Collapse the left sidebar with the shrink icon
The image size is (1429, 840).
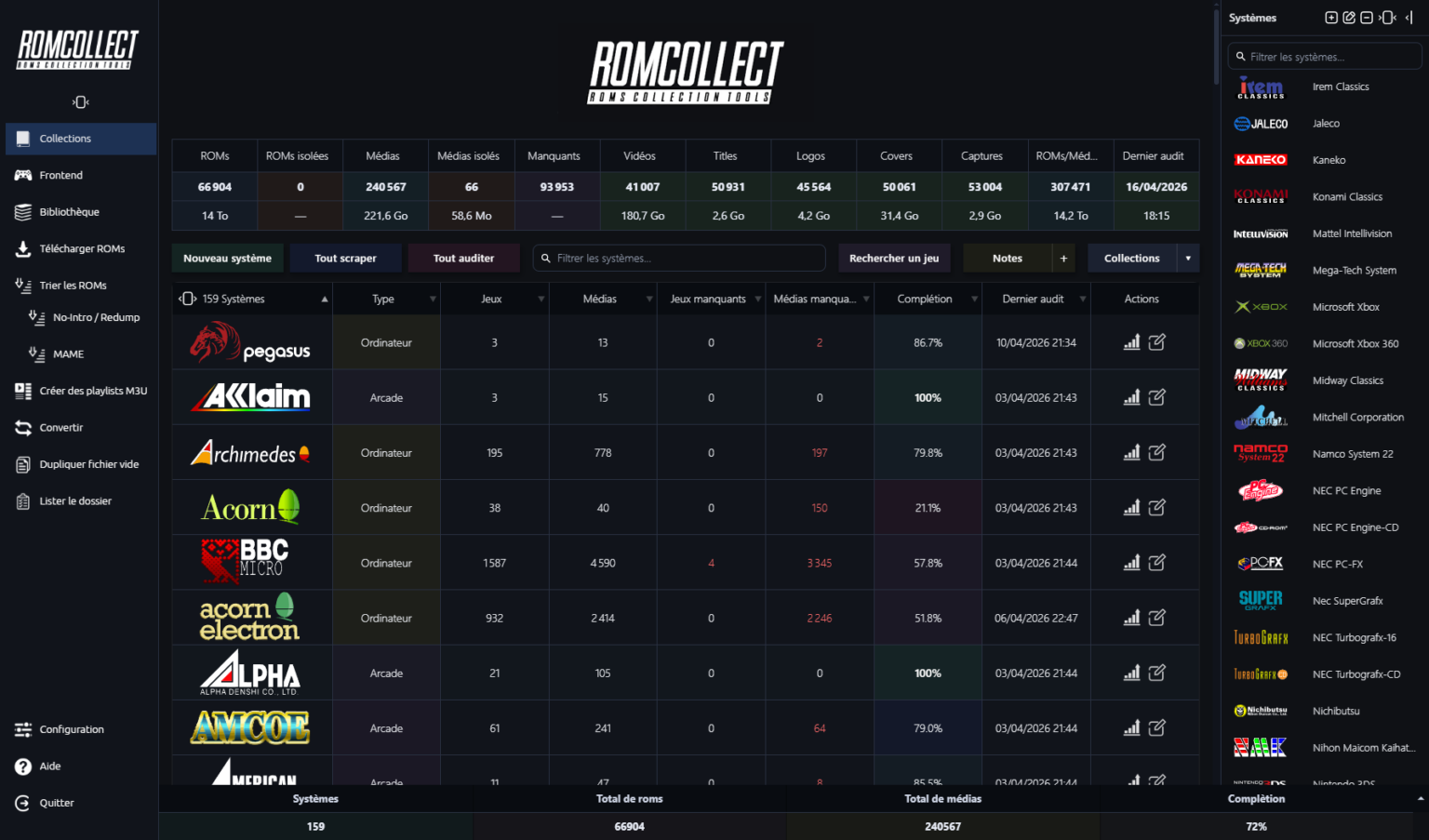(80, 101)
